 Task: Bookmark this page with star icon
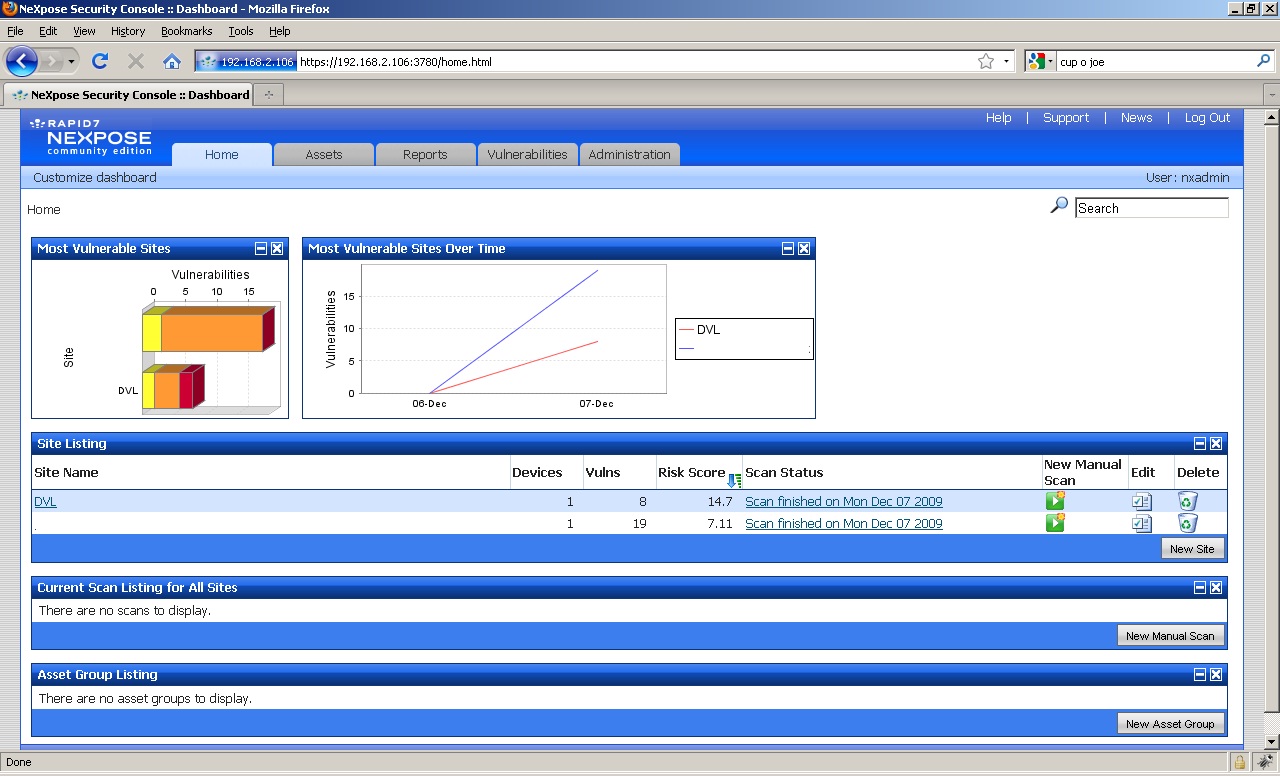click(x=986, y=61)
